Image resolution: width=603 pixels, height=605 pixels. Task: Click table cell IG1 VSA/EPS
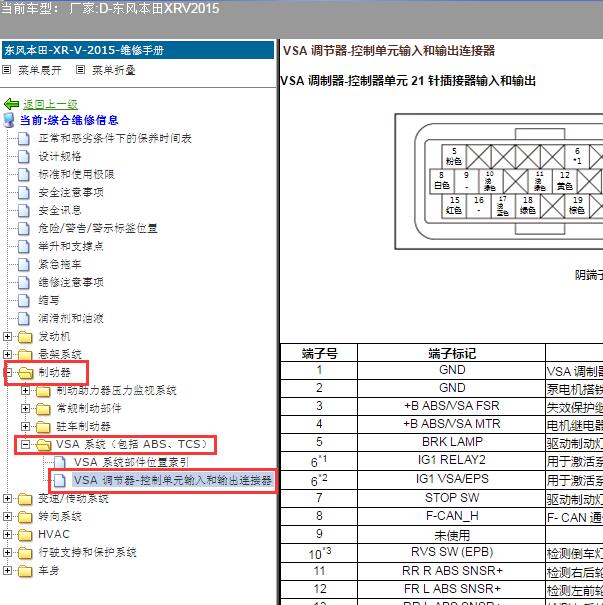tap(452, 479)
